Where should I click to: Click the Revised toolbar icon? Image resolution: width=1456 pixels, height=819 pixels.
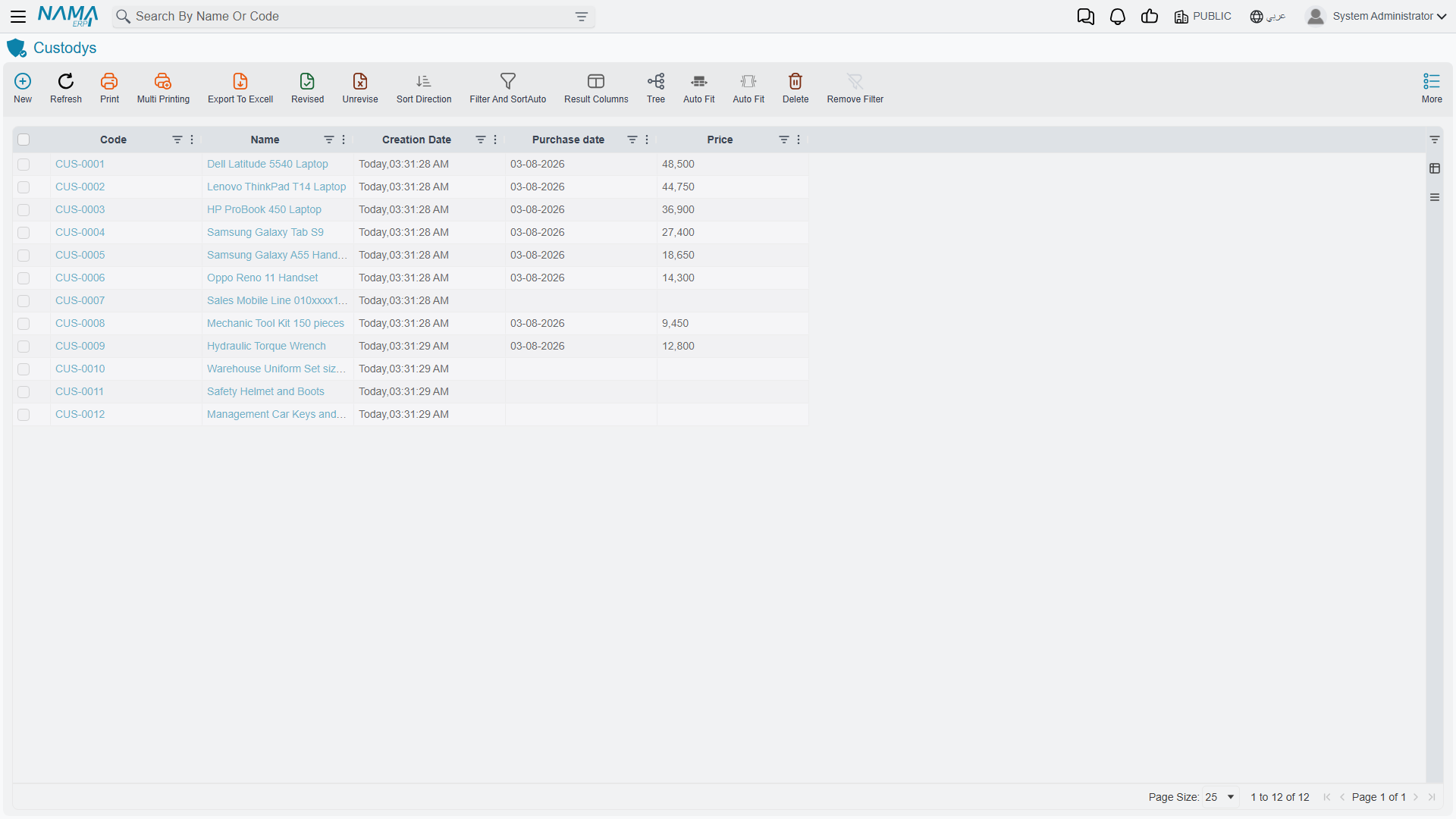[x=307, y=81]
